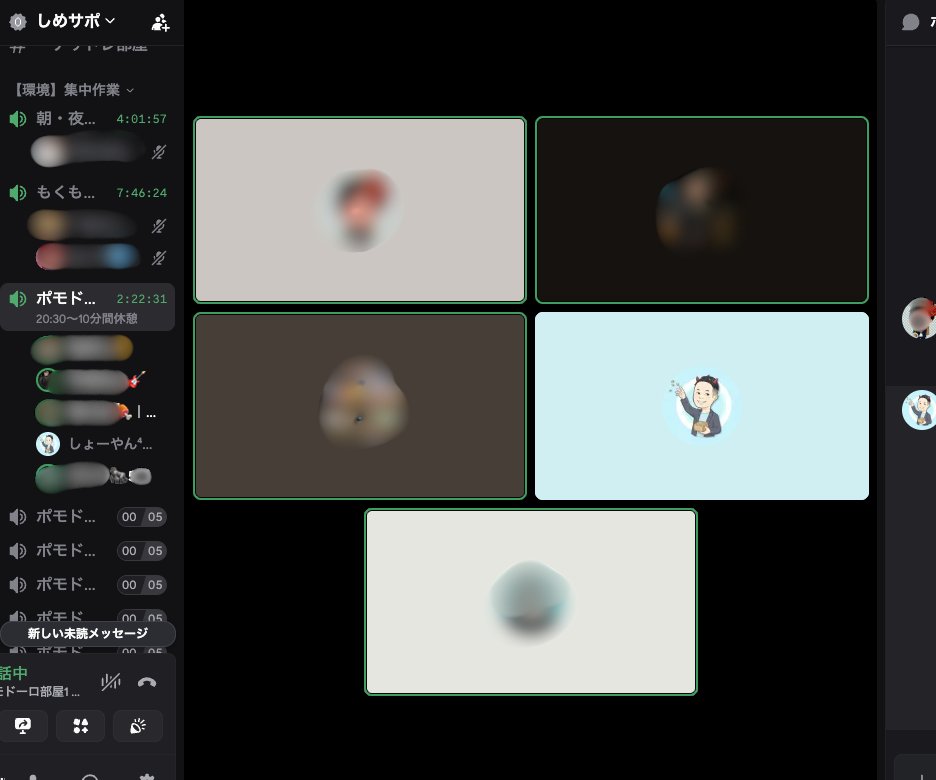Viewport: 936px width, 780px height.
Task: Open user しょーやん in voice list
Action: point(94,444)
